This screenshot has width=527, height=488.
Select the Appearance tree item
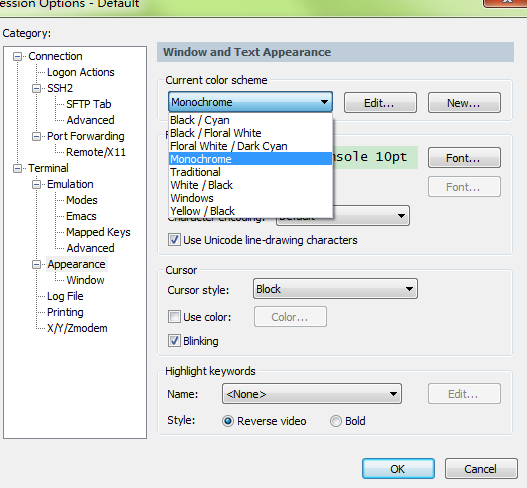tap(76, 265)
